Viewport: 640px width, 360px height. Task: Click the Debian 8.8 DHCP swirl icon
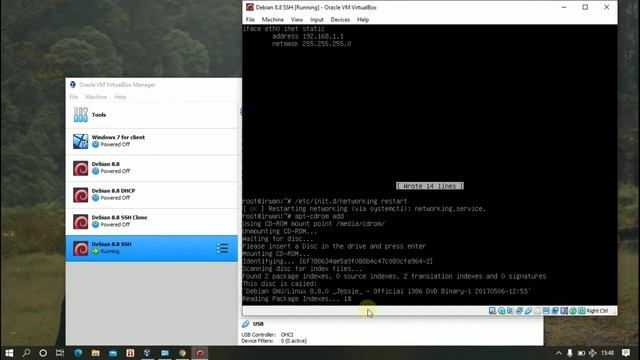click(80, 195)
